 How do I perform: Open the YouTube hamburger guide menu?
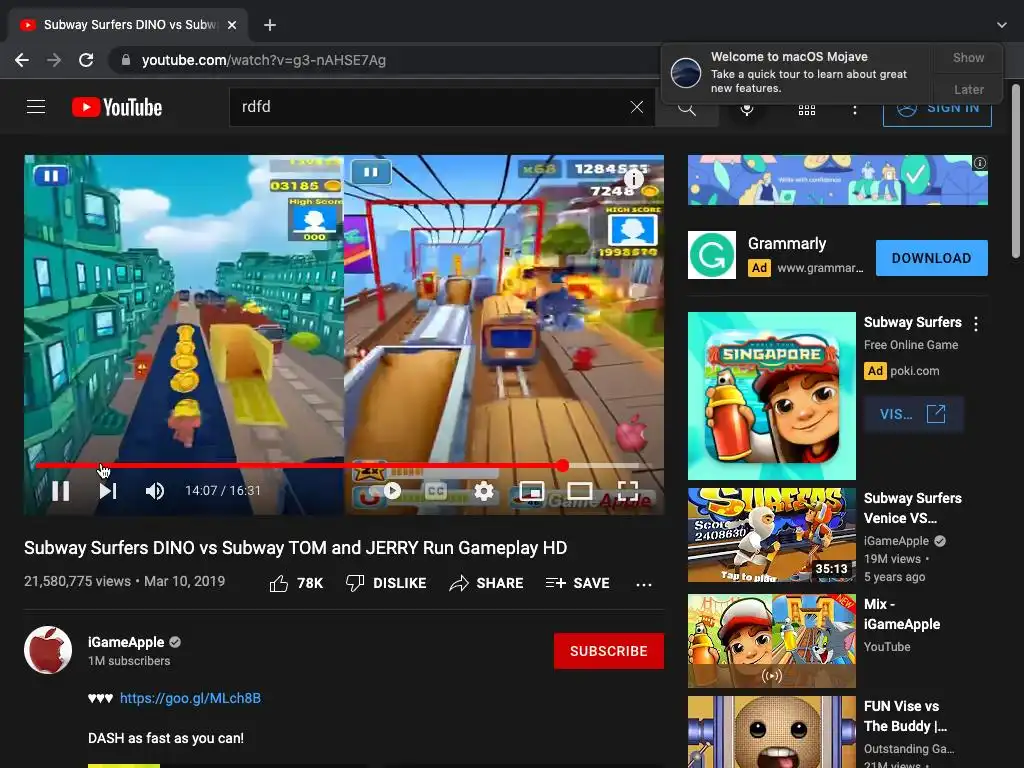tap(36, 106)
